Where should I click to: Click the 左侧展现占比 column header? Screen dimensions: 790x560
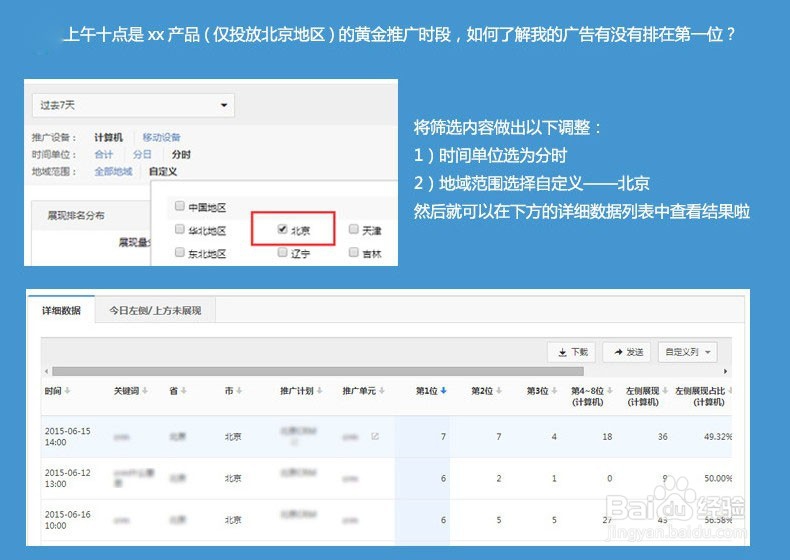[700, 396]
